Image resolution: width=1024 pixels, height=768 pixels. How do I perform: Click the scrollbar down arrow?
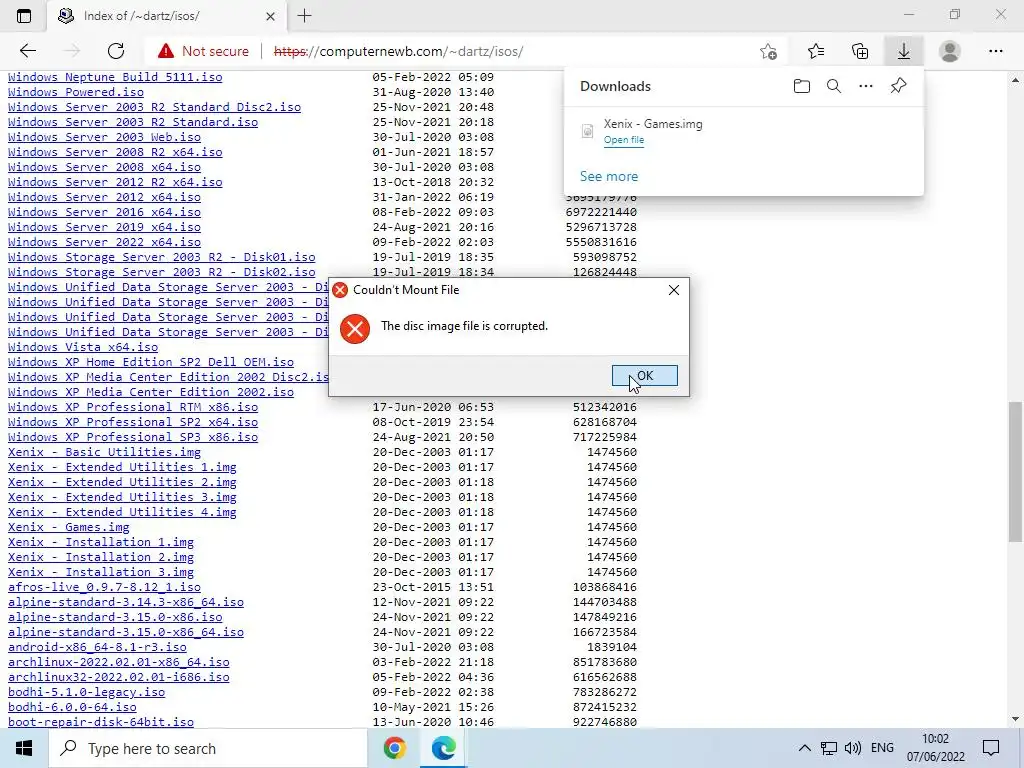point(1015,719)
